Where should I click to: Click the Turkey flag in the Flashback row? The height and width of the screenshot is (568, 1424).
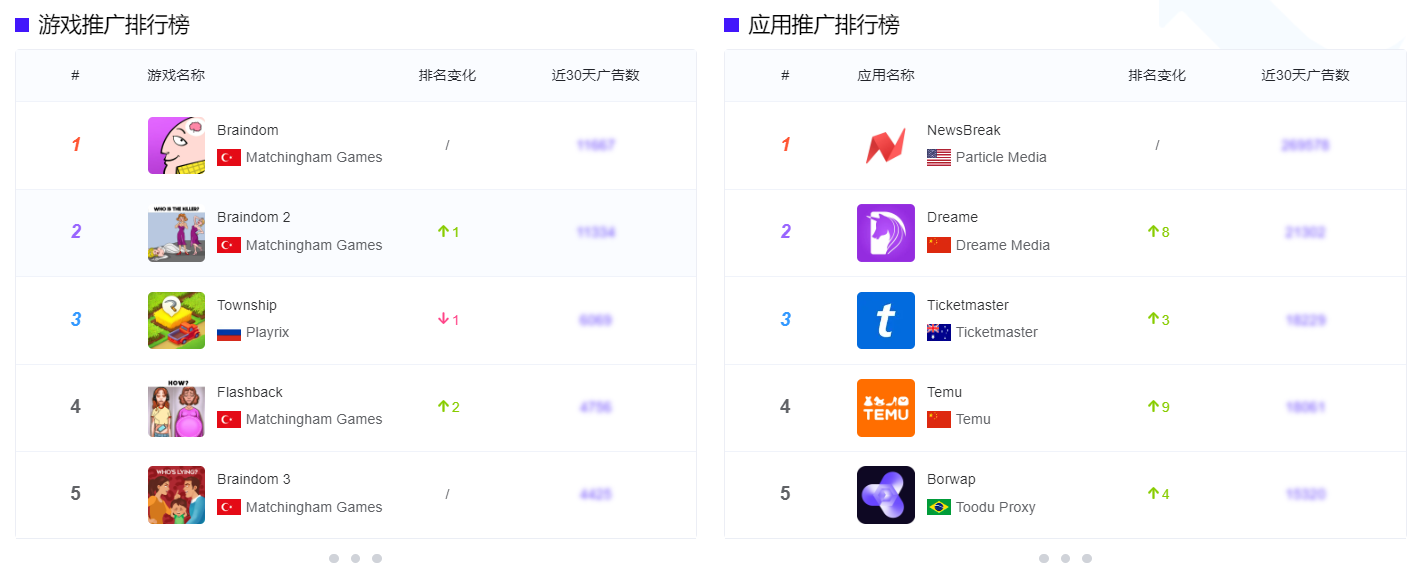coord(229,419)
